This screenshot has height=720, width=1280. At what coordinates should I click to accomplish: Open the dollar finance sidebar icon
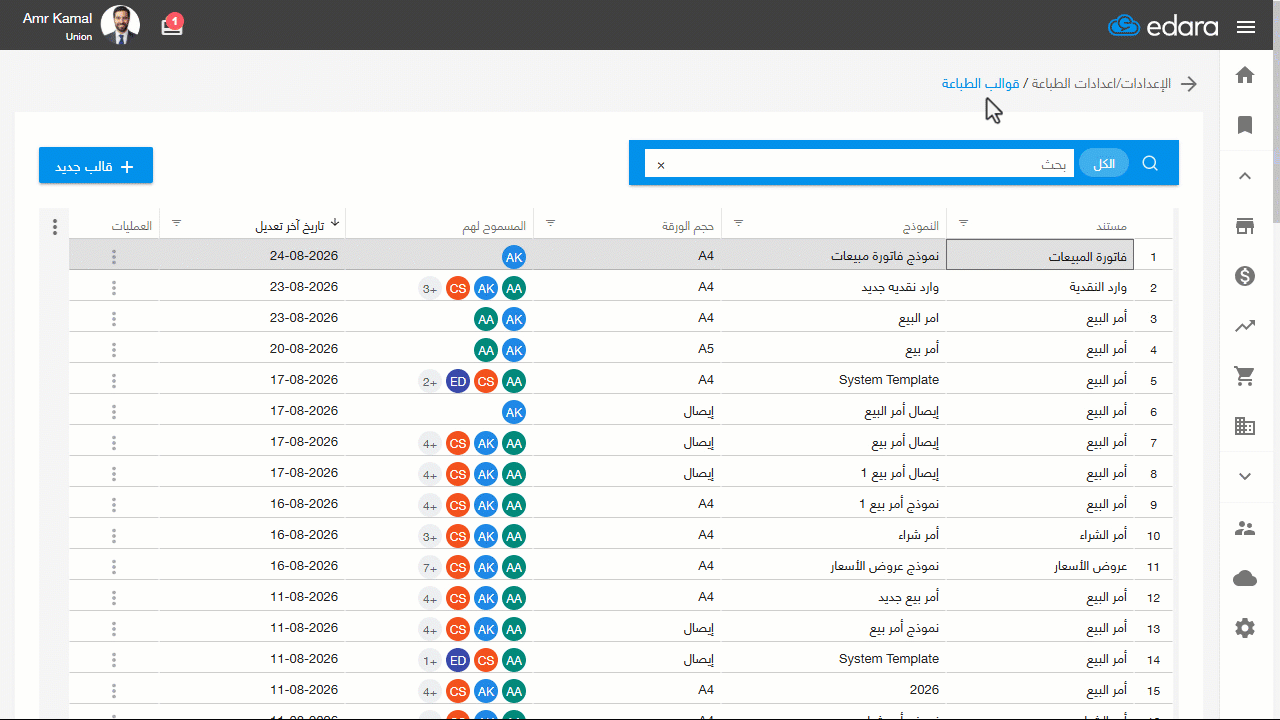(x=1245, y=276)
